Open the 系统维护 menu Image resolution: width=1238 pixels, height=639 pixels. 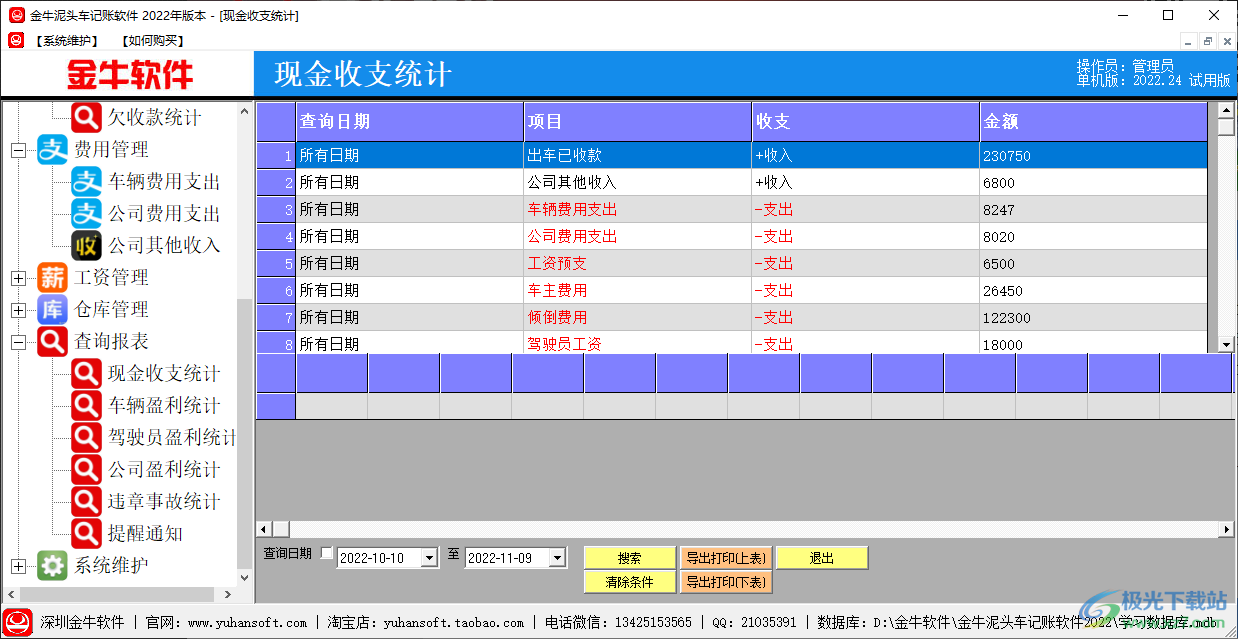[66, 41]
